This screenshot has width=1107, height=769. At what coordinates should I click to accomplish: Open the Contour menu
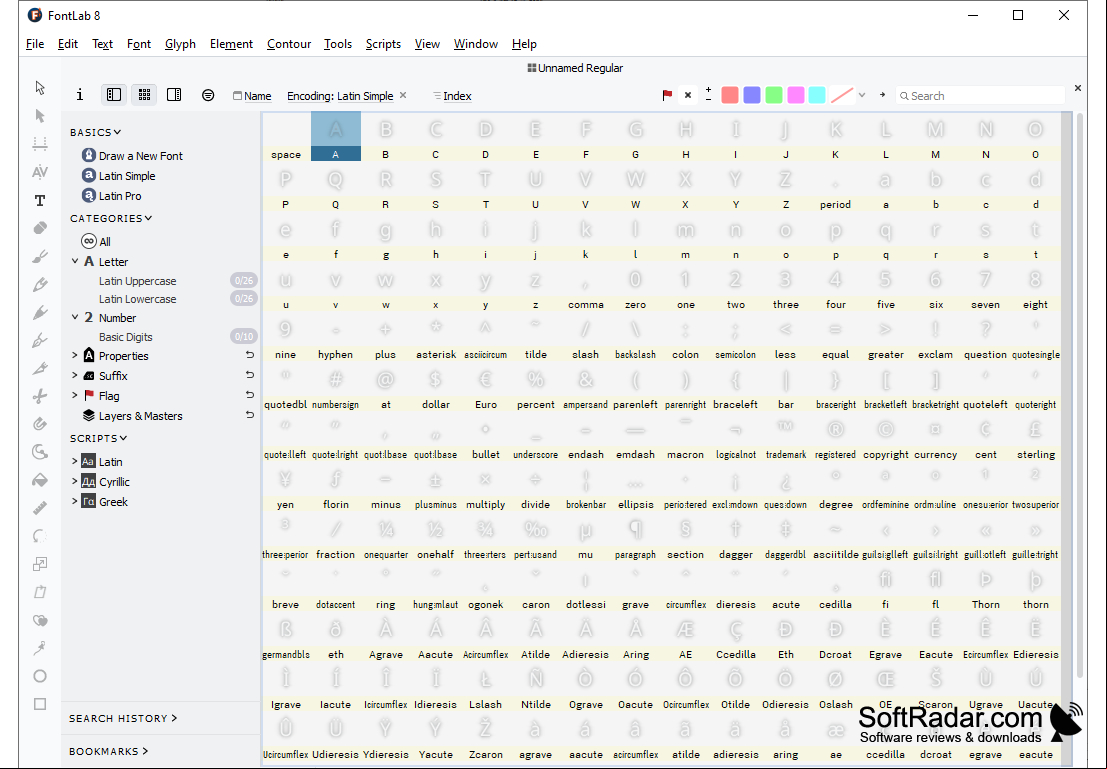[x=289, y=44]
